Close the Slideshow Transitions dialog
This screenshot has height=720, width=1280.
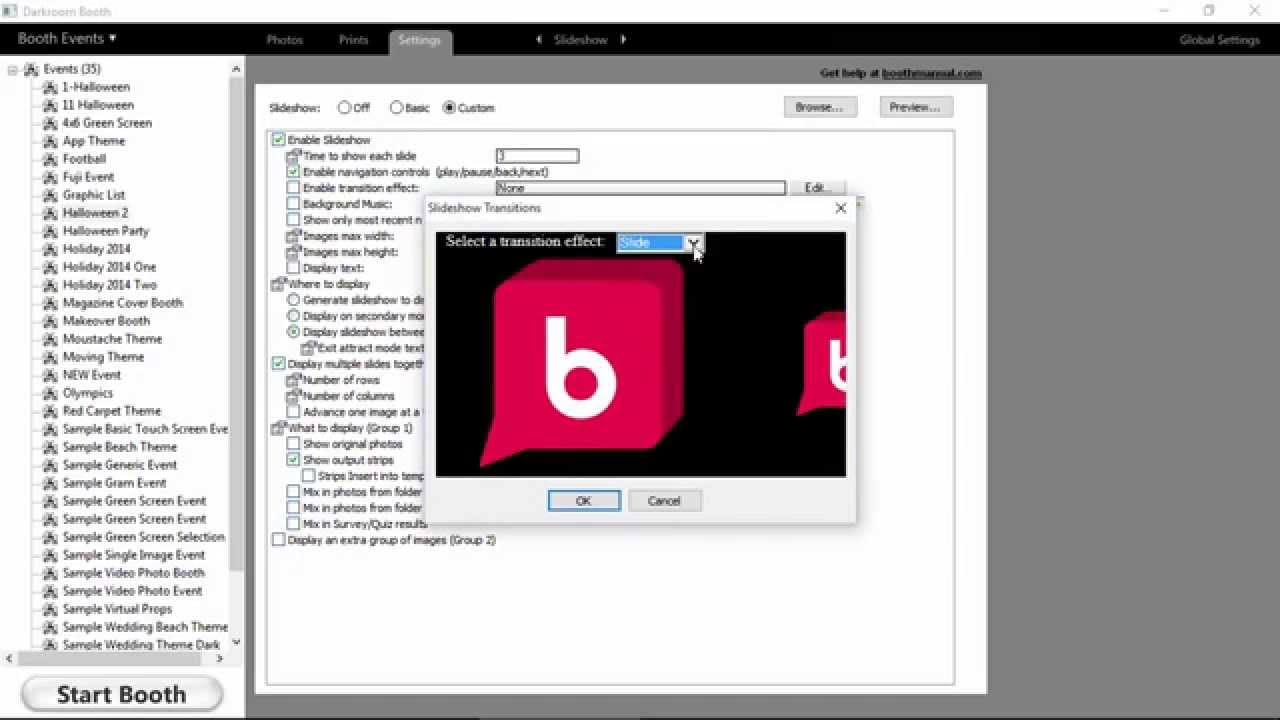click(840, 208)
